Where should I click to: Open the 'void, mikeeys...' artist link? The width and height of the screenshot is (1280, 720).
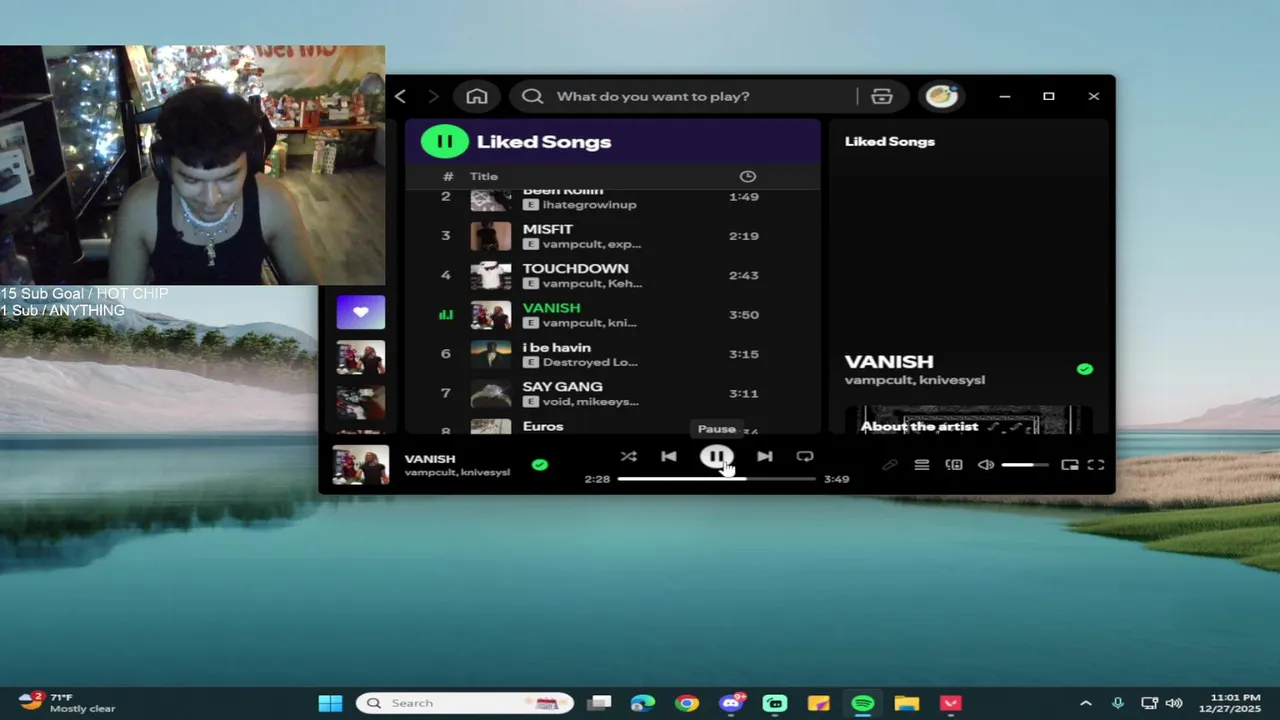coord(590,402)
